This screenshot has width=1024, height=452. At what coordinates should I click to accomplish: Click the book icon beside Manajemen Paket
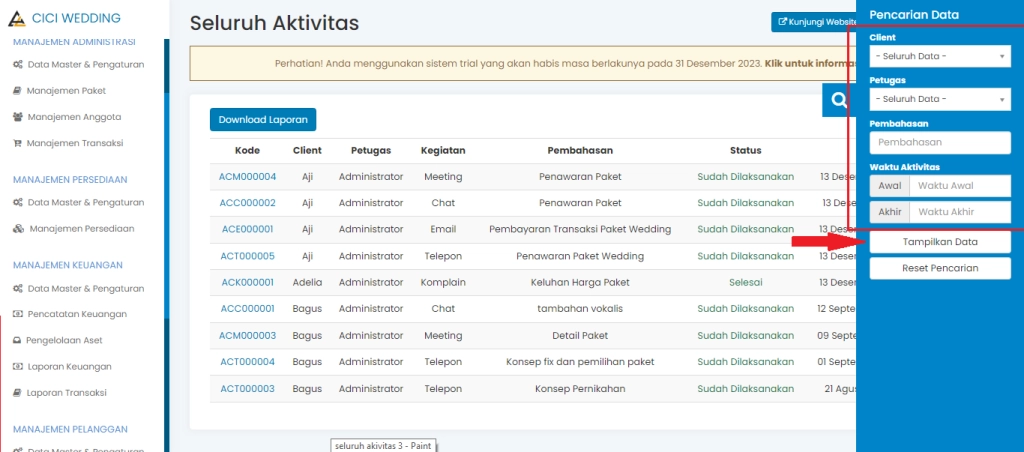[17, 90]
